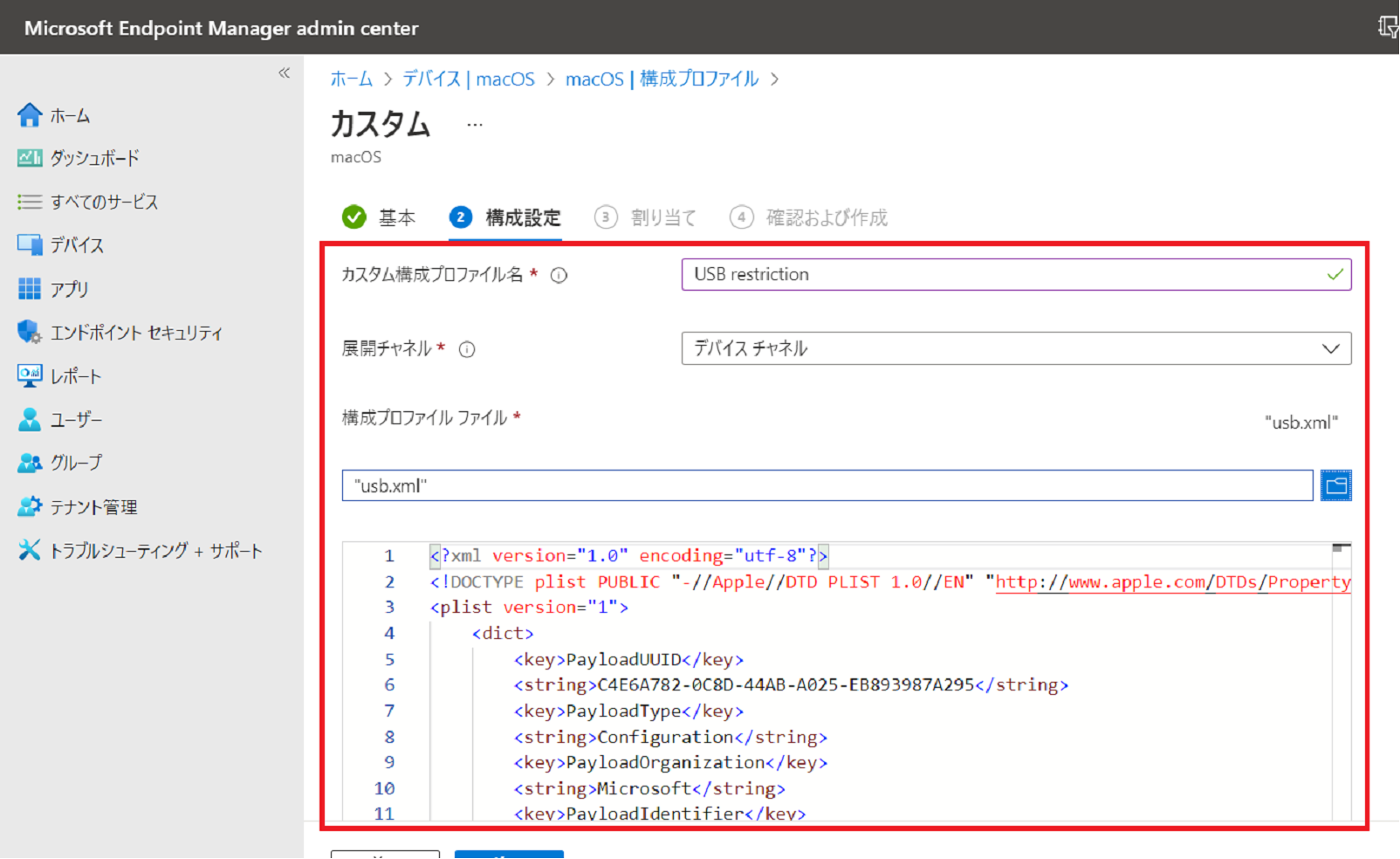The image size is (1400, 859).
Task: Click the folder browse file icon
Action: coord(1336,485)
